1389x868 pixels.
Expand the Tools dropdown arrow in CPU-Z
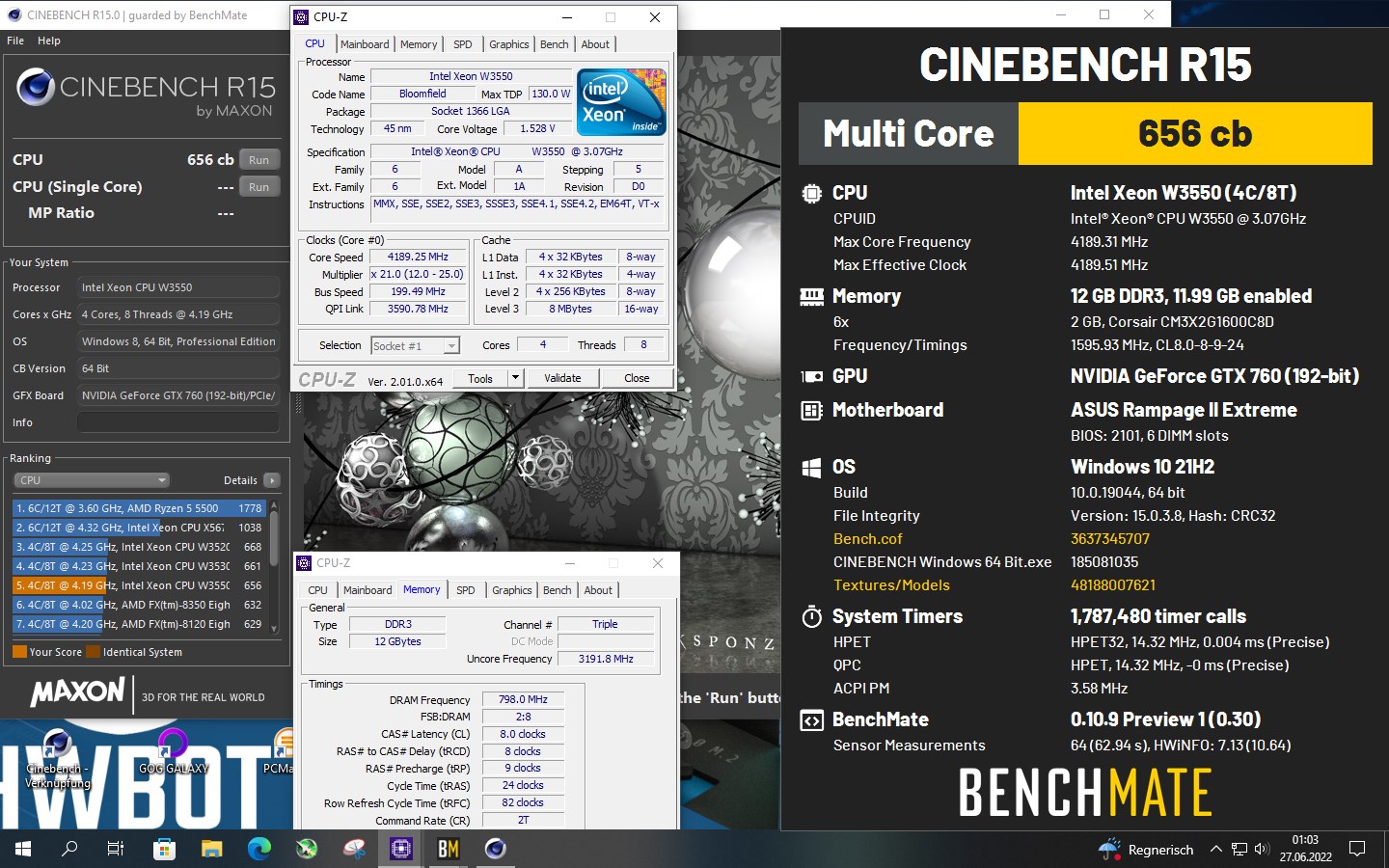click(x=515, y=378)
